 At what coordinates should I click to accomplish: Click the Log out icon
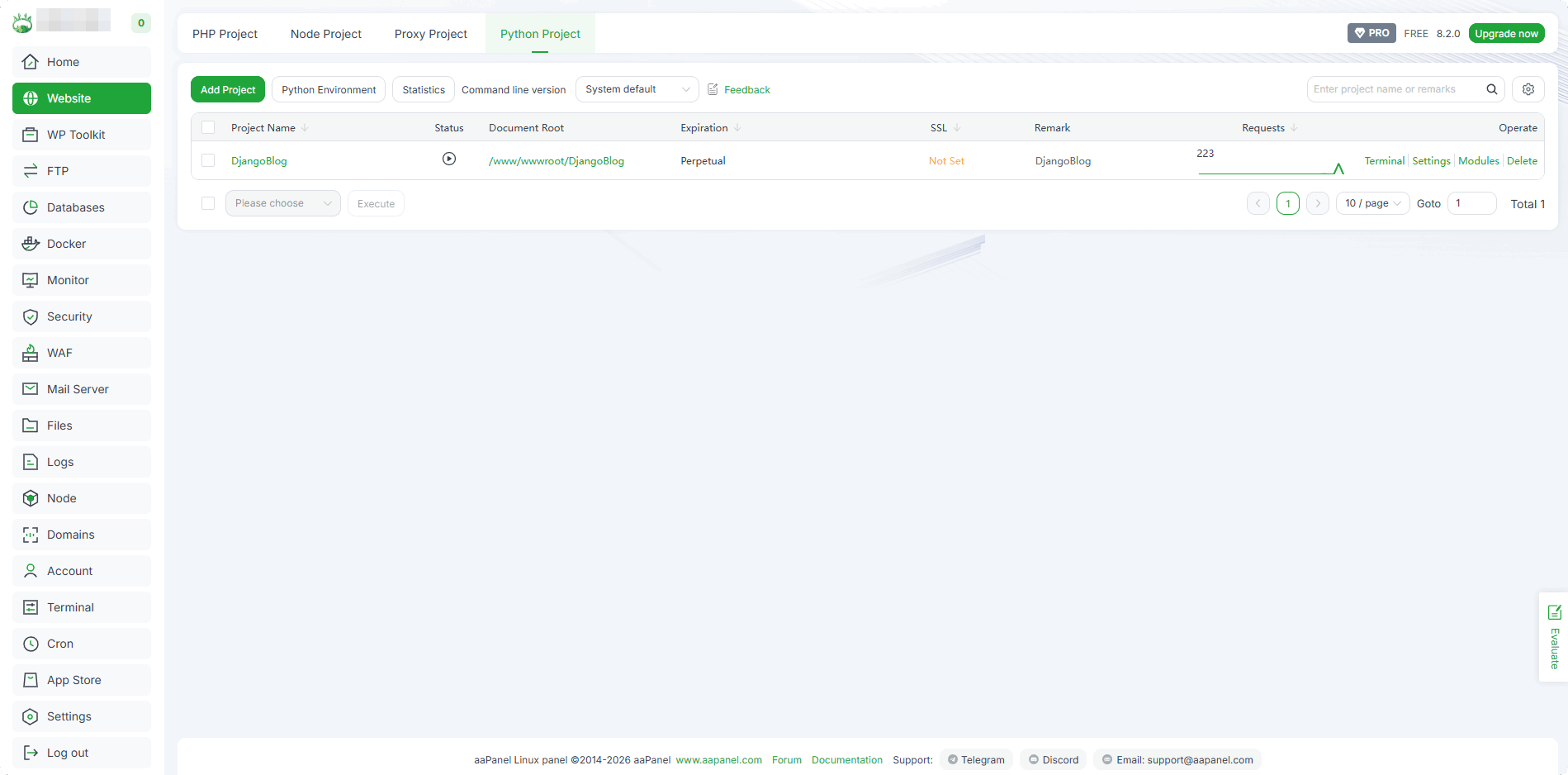31,753
